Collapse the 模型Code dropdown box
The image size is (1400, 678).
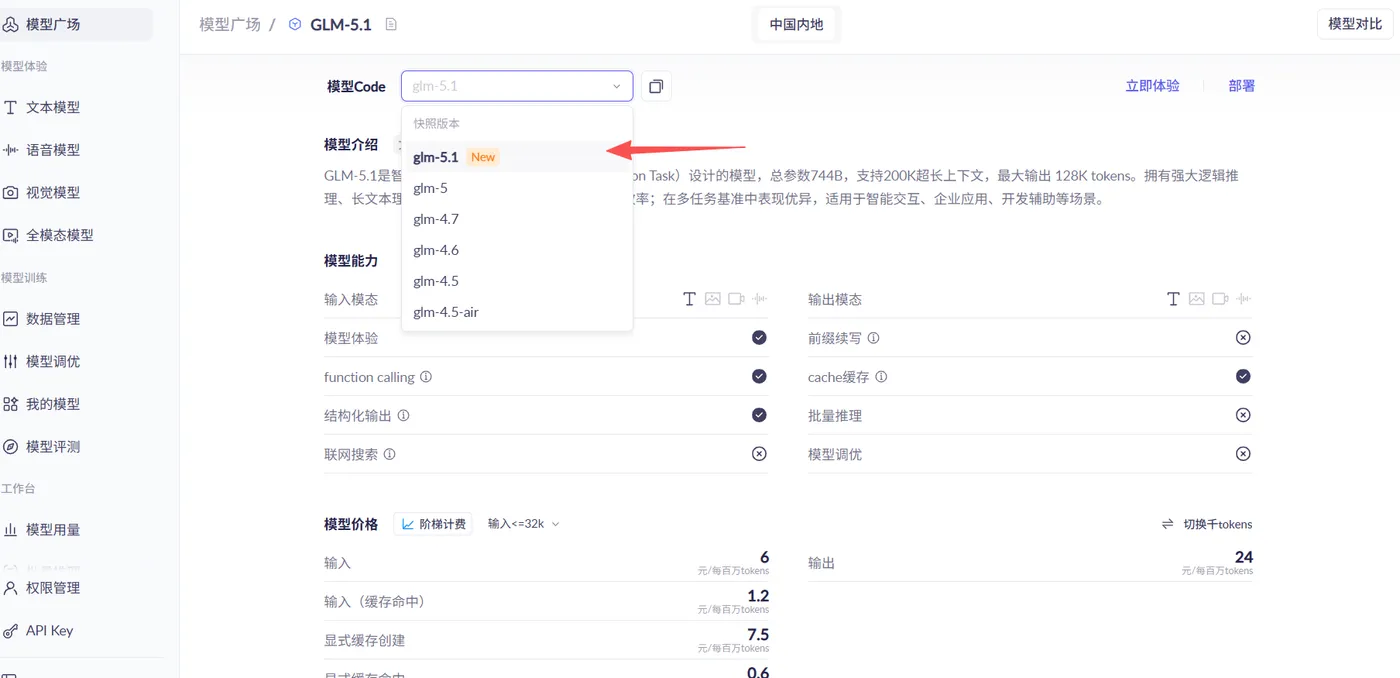point(616,87)
